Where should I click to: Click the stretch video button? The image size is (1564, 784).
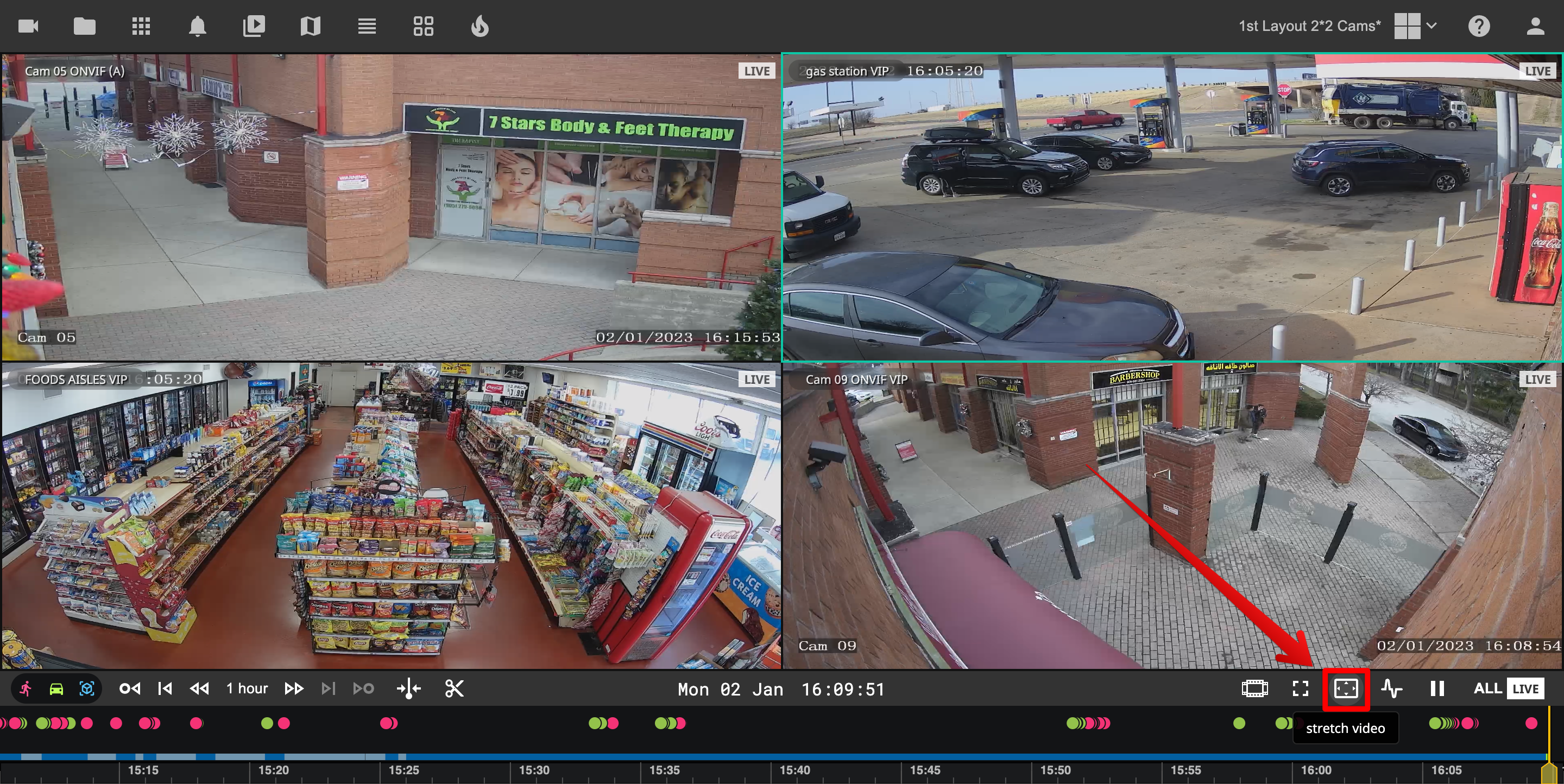pyautogui.click(x=1346, y=688)
